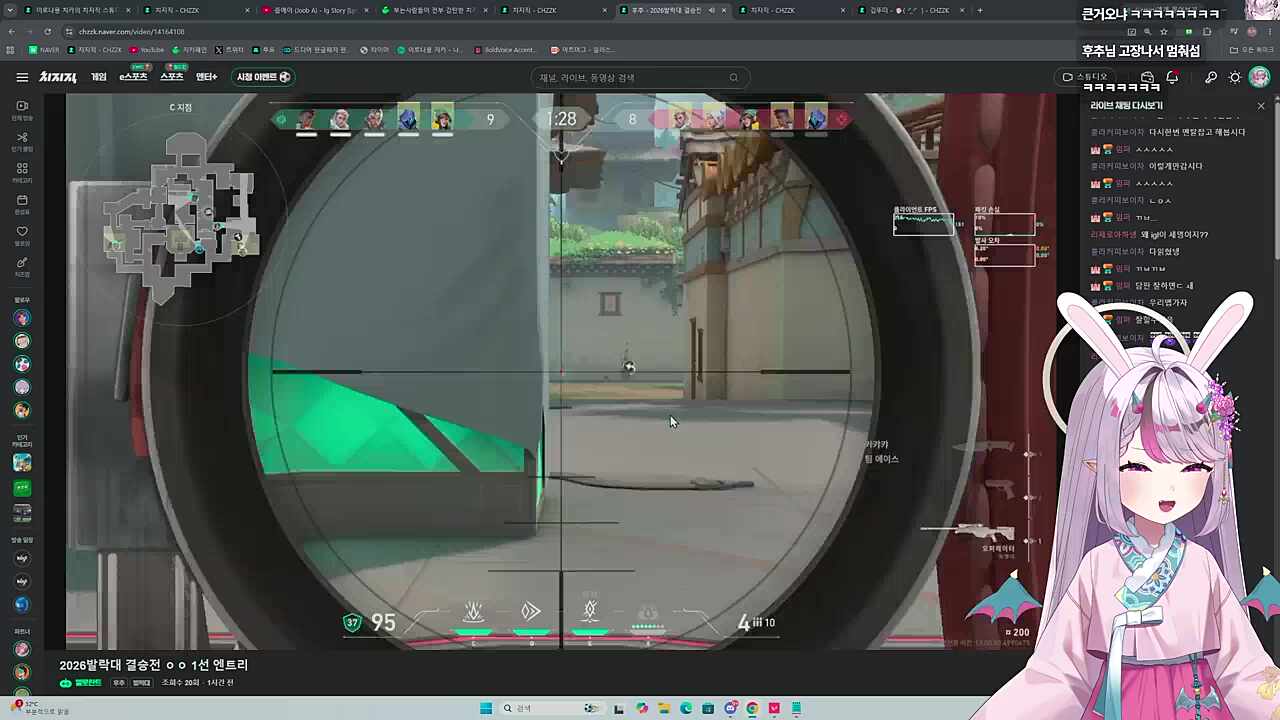Open the first followed channel avatar
Screen dimensions: 1280x720
click(x=22, y=318)
